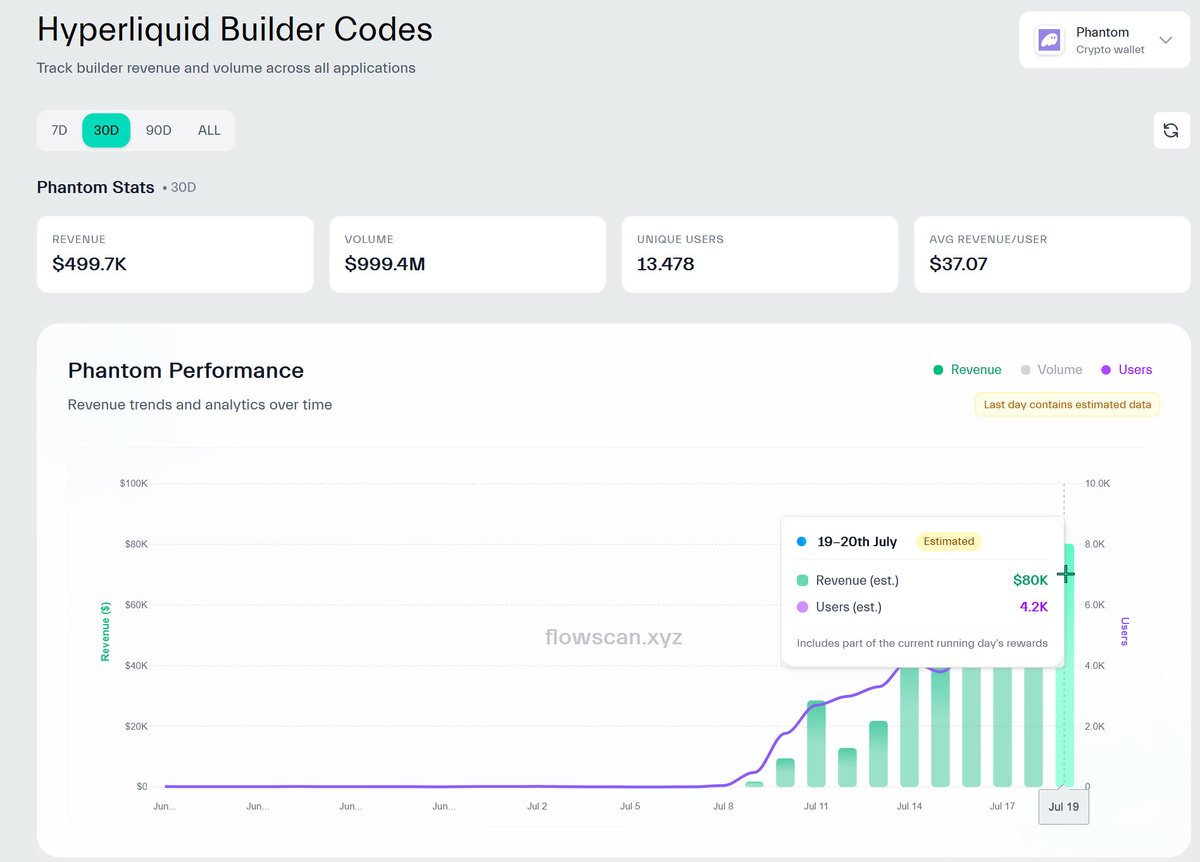Click the $999.4M volume value
The height and width of the screenshot is (862, 1200).
(385, 264)
